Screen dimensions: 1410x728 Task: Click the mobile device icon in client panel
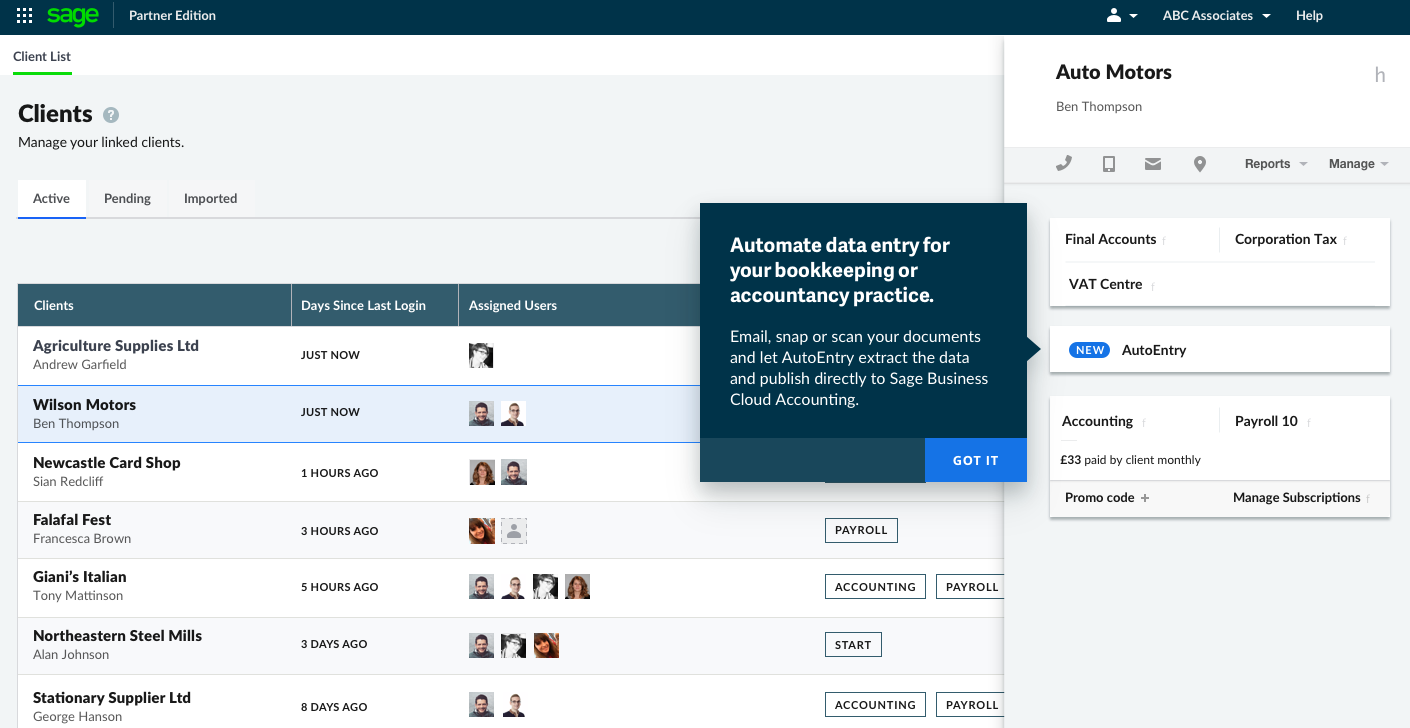pyautogui.click(x=1109, y=164)
